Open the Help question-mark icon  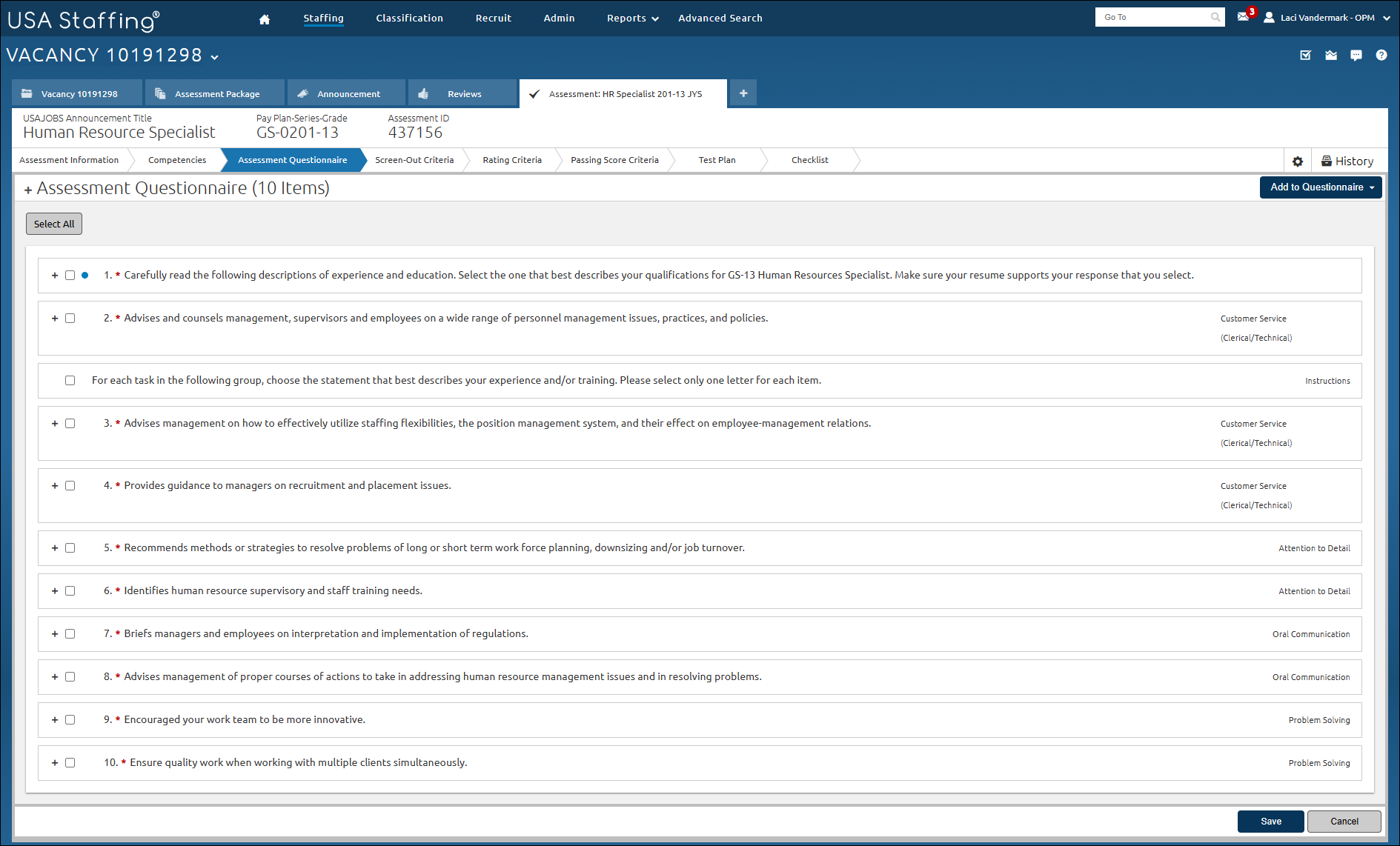tap(1381, 55)
